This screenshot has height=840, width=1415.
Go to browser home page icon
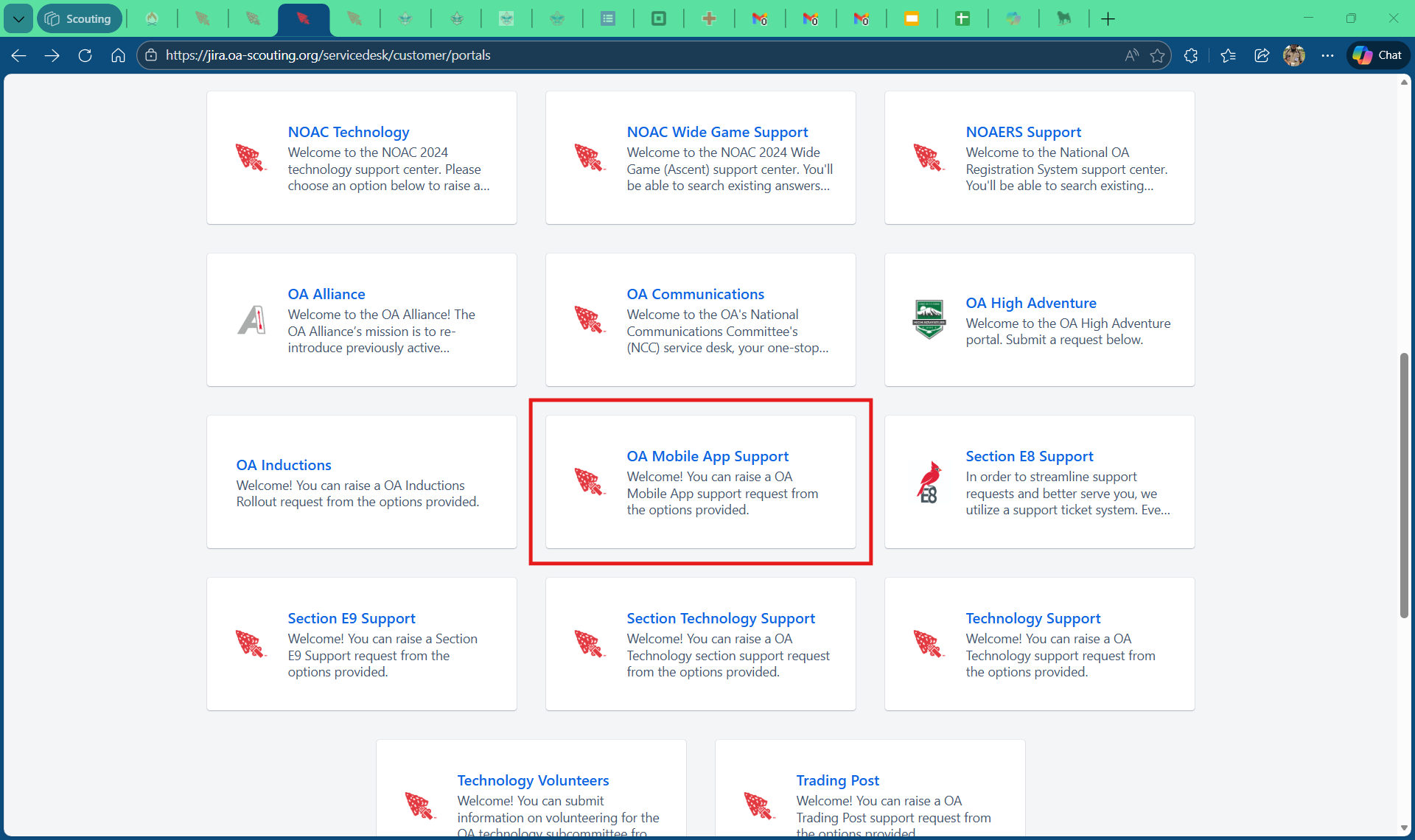[x=118, y=55]
